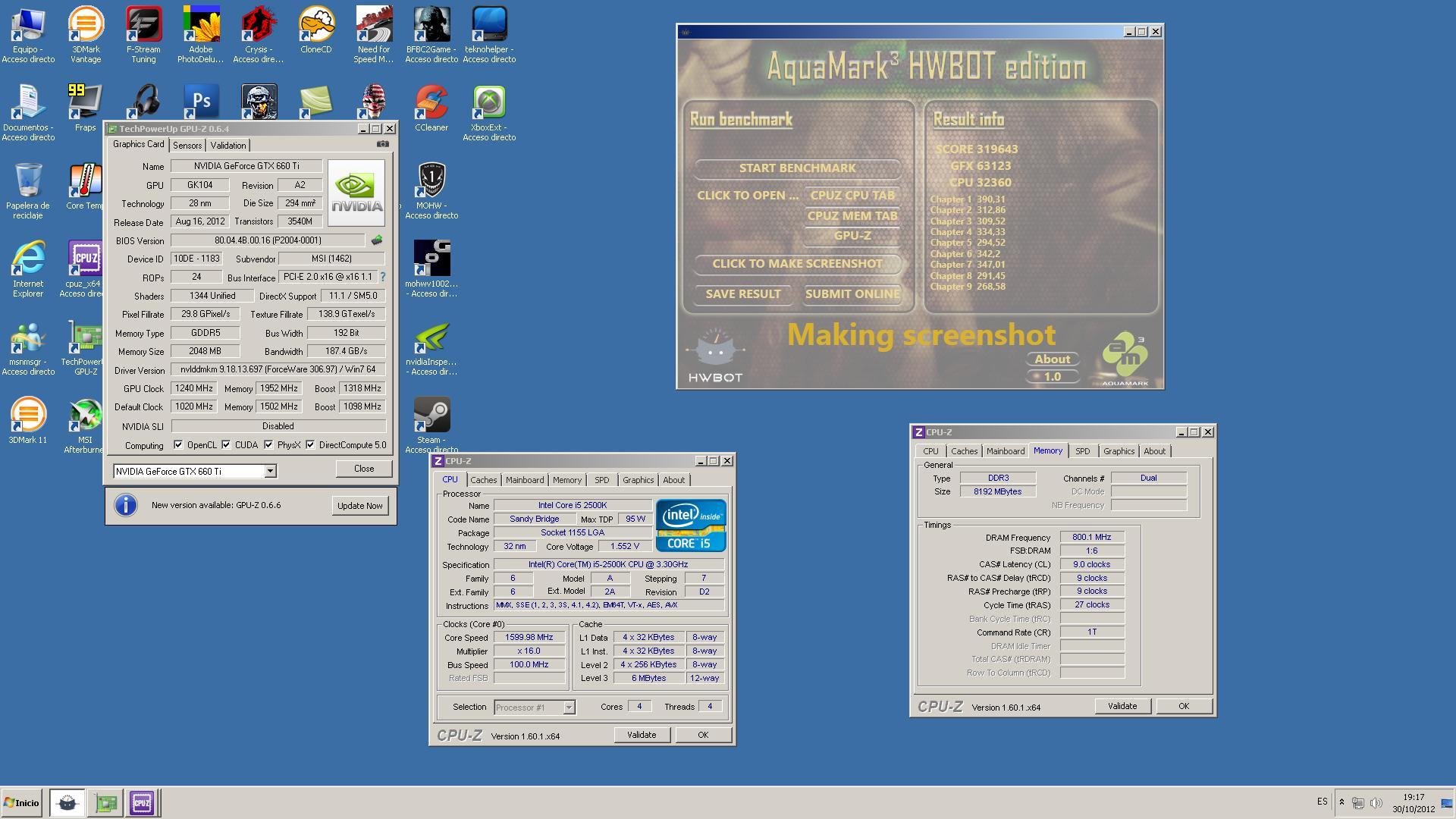Open Caches tab in CPU-Z CPU window
This screenshot has width=1456, height=819.
tap(483, 480)
